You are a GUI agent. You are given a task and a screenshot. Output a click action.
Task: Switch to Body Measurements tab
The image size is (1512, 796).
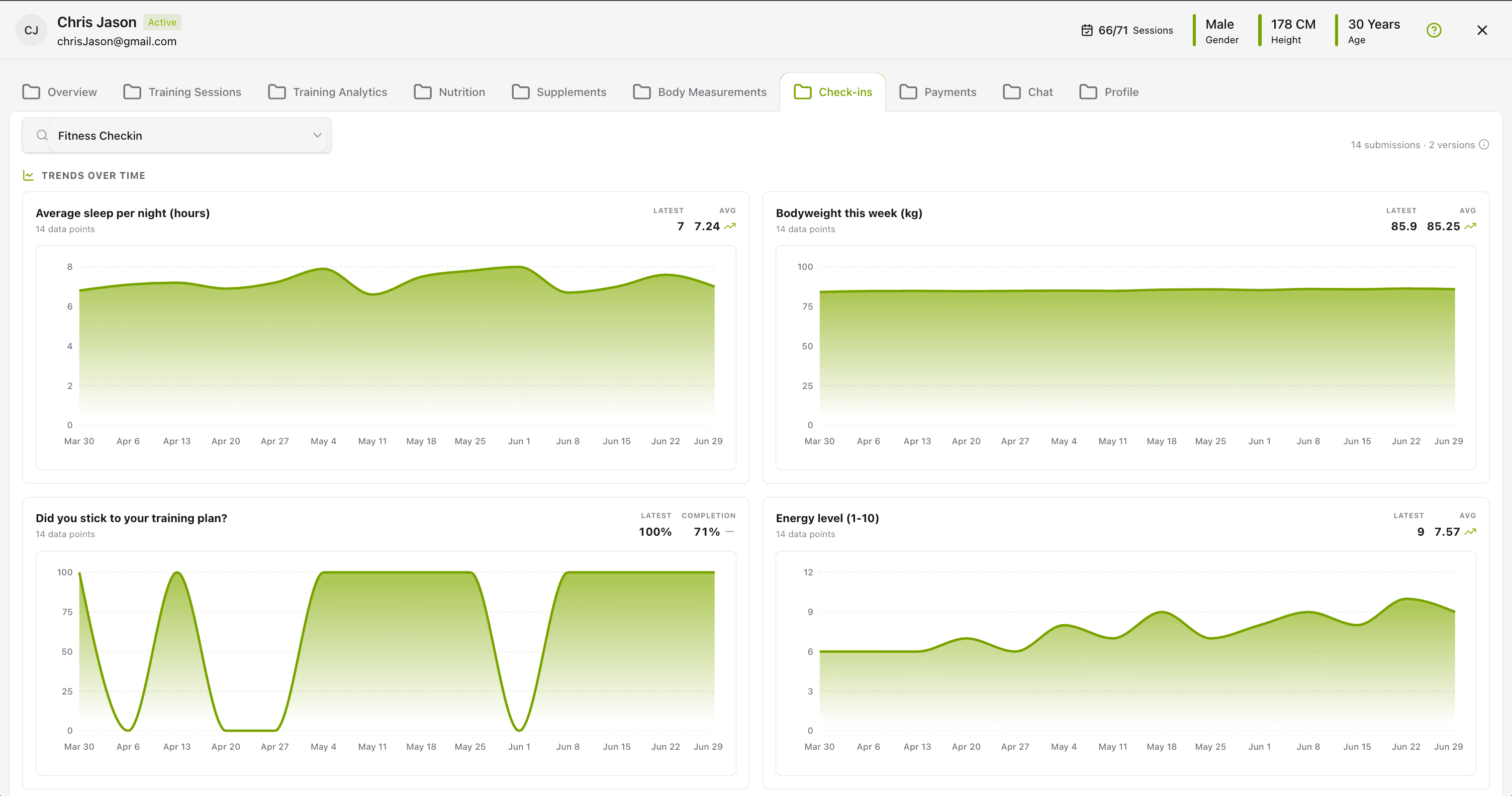pyautogui.click(x=700, y=92)
